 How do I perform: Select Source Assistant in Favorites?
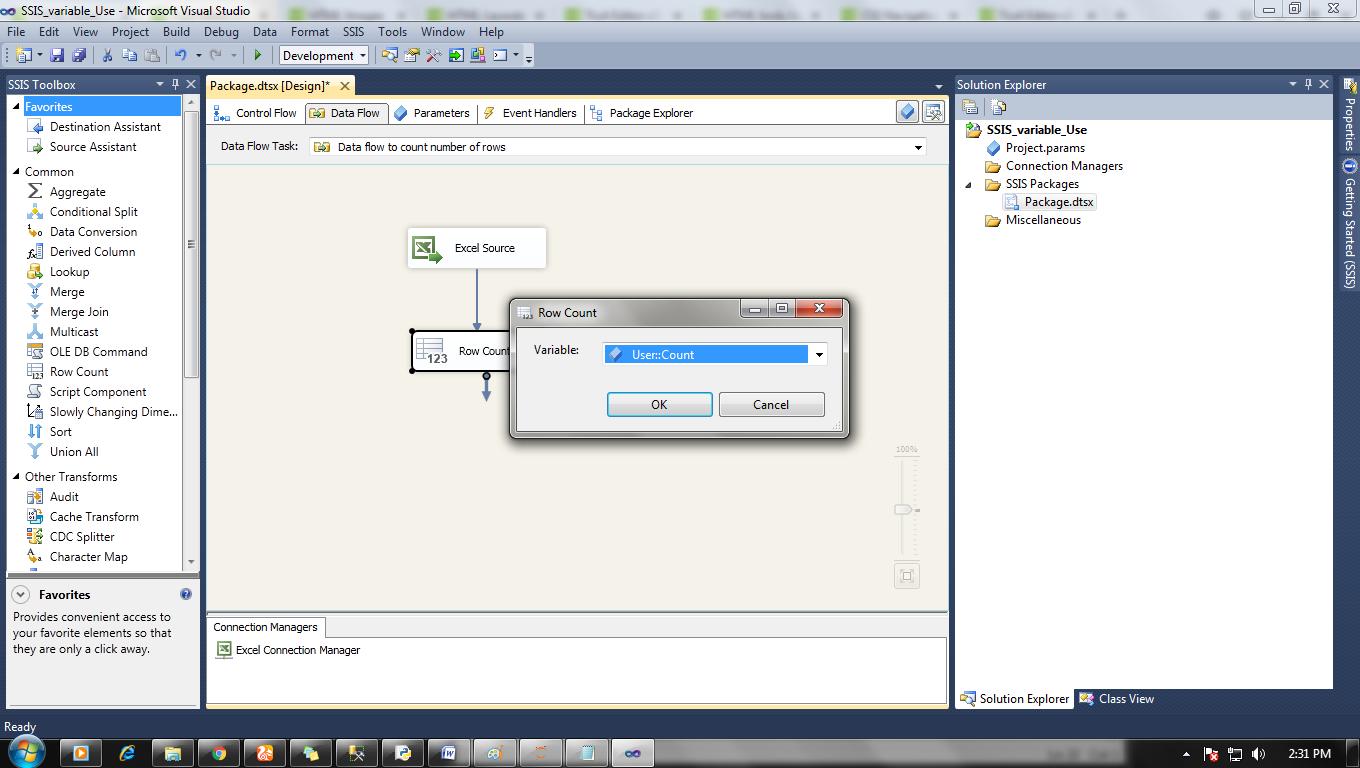click(93, 146)
